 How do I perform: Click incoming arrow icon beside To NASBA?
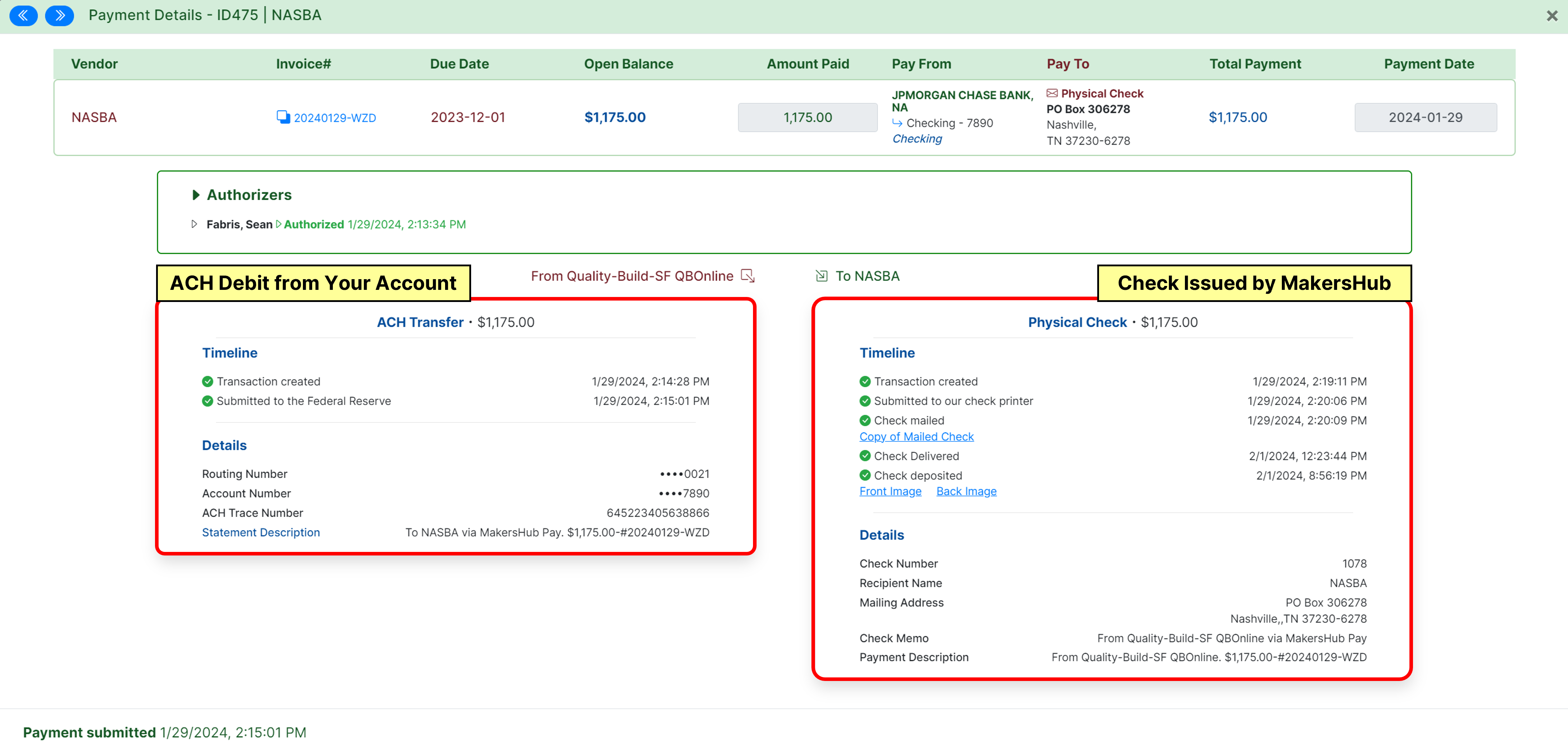point(821,276)
